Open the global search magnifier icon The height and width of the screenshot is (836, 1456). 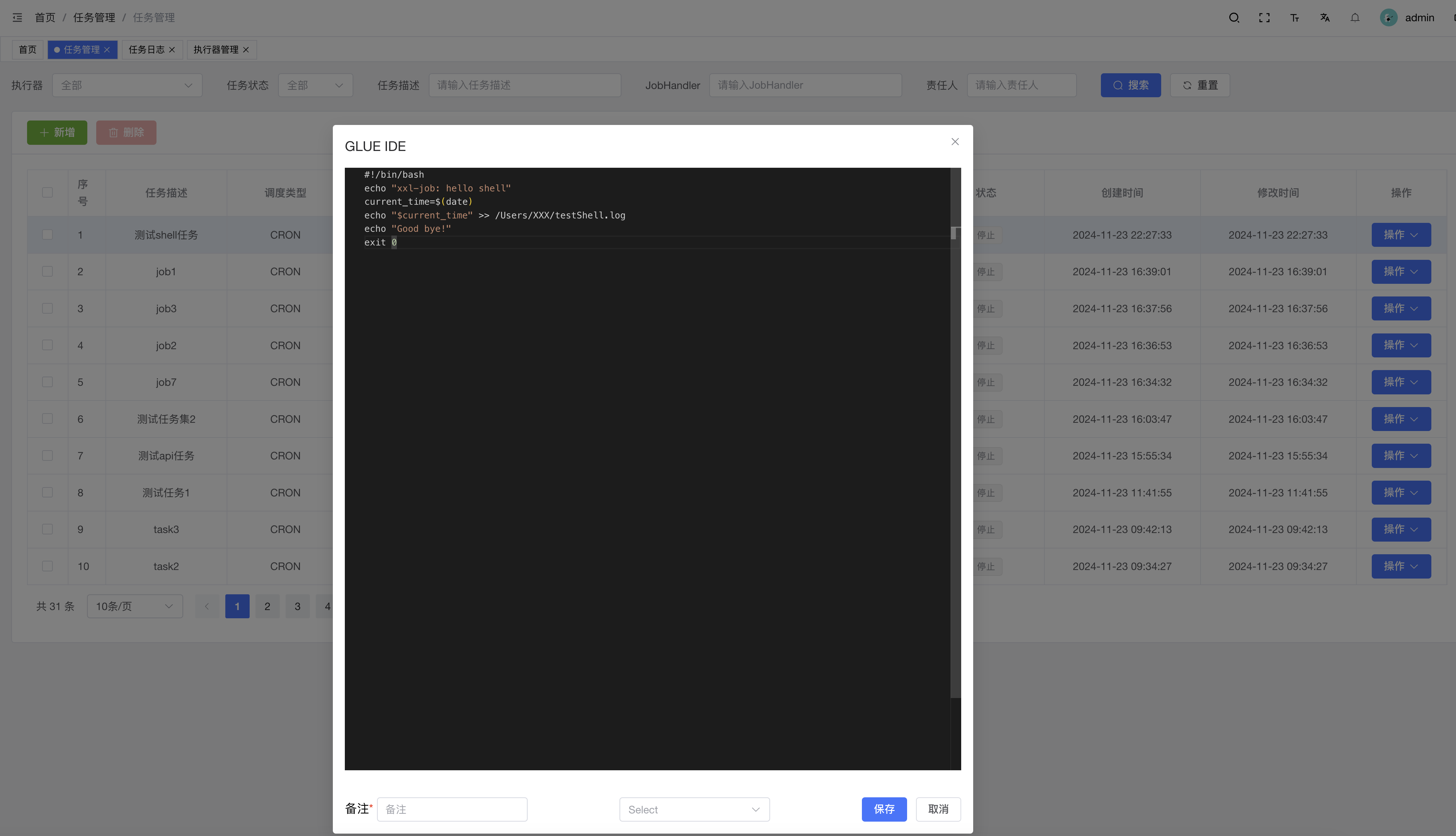point(1234,17)
